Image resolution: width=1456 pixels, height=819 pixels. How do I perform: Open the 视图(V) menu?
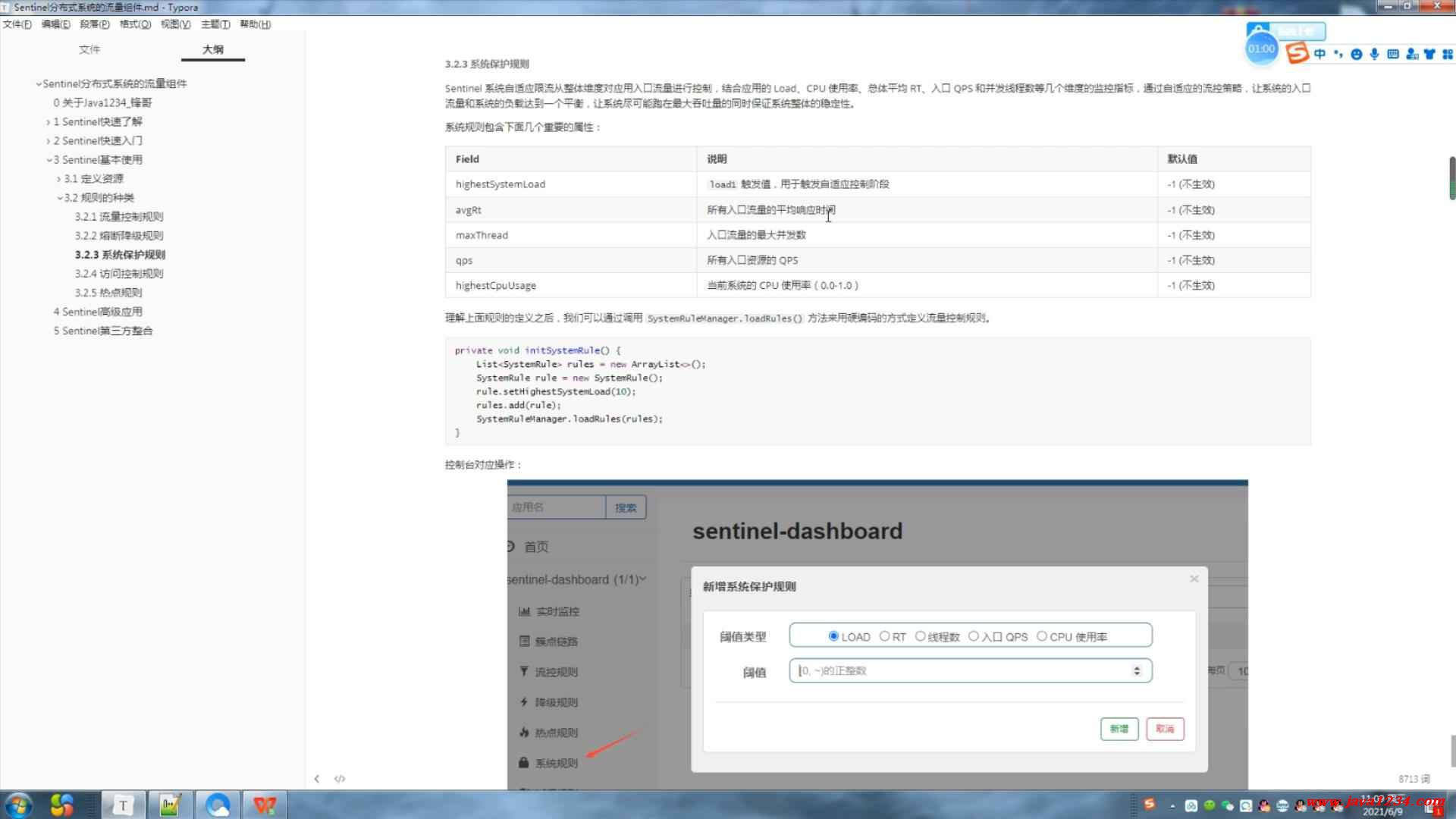pos(175,24)
